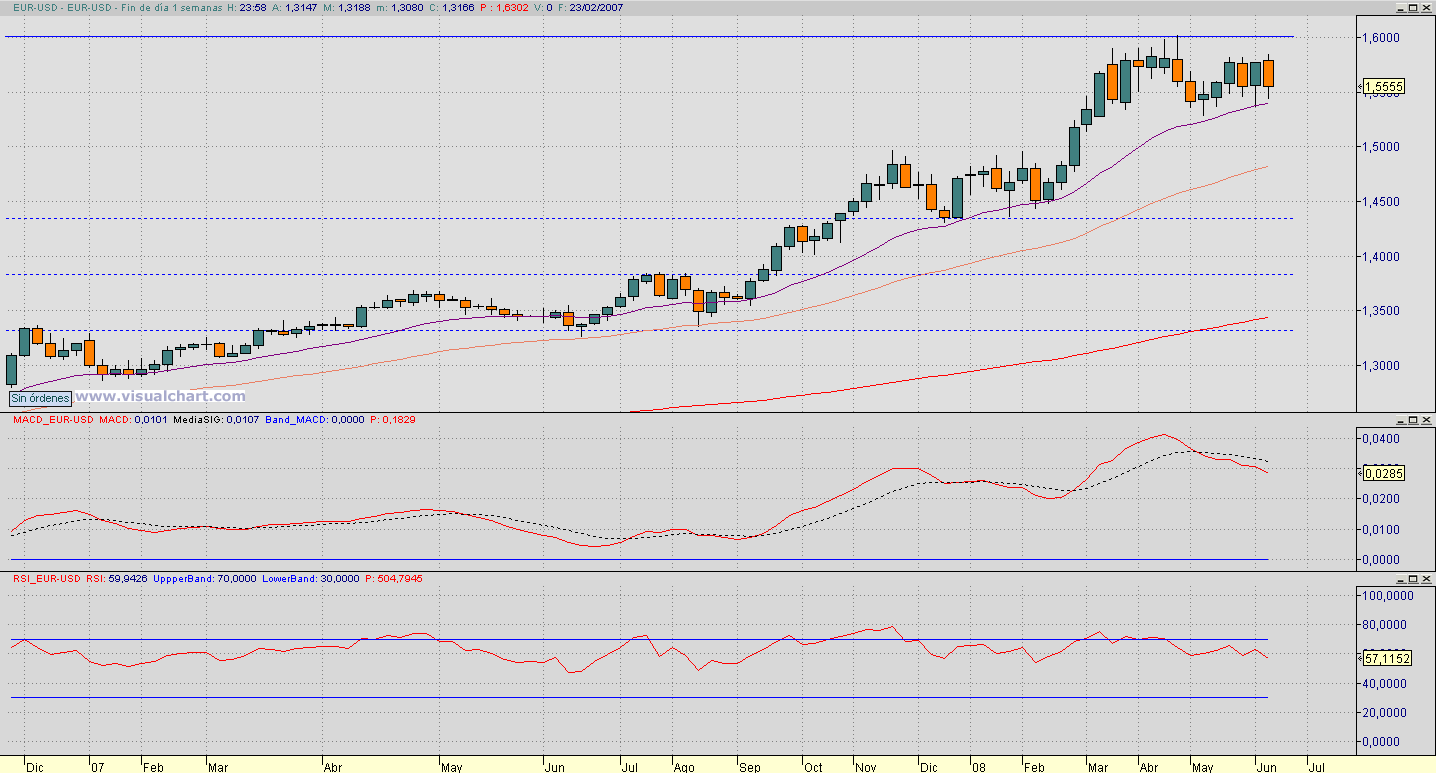Image resolution: width=1436 pixels, height=773 pixels.
Task: Click the '07' year marker on time axis
Action: 97,767
